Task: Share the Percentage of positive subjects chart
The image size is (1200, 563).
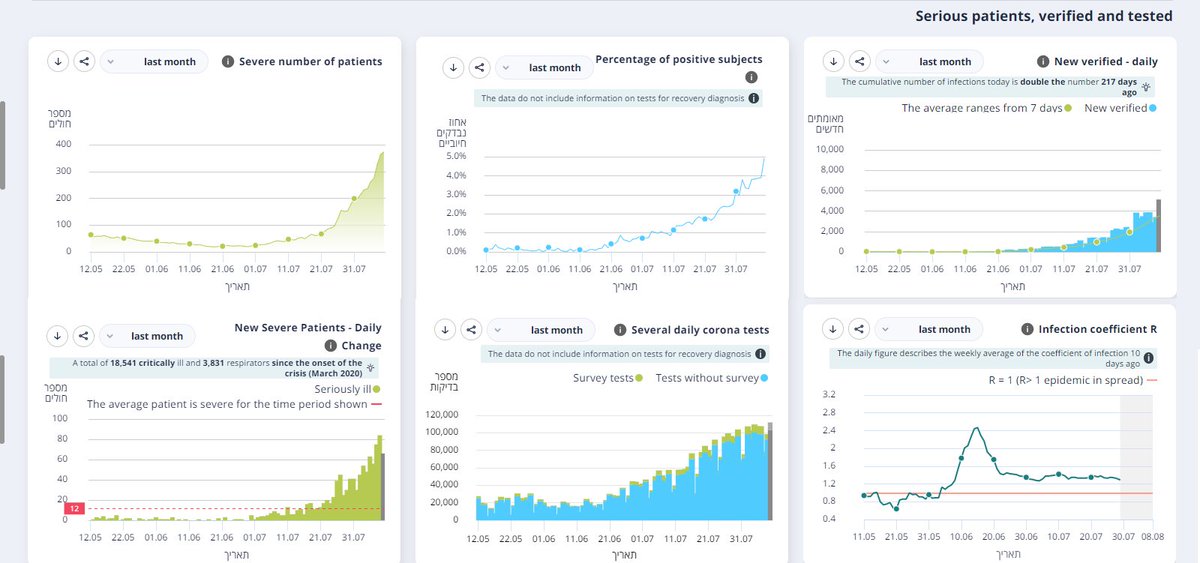Action: 480,67
